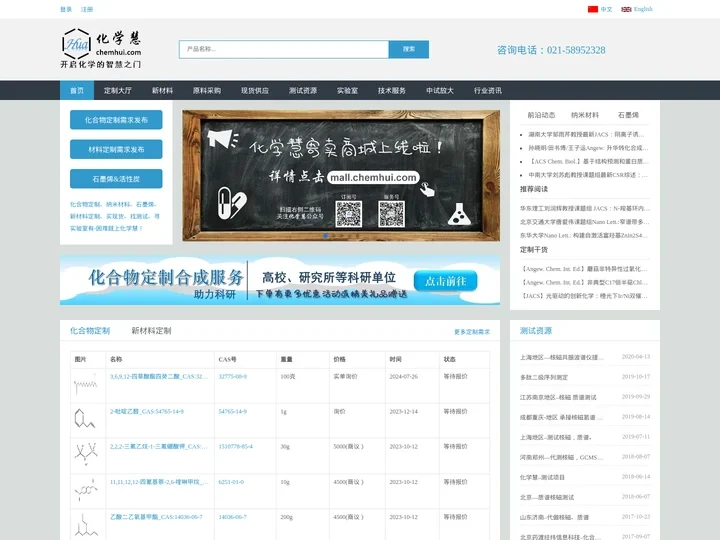Select the active blue carousel dot

click(x=326, y=236)
